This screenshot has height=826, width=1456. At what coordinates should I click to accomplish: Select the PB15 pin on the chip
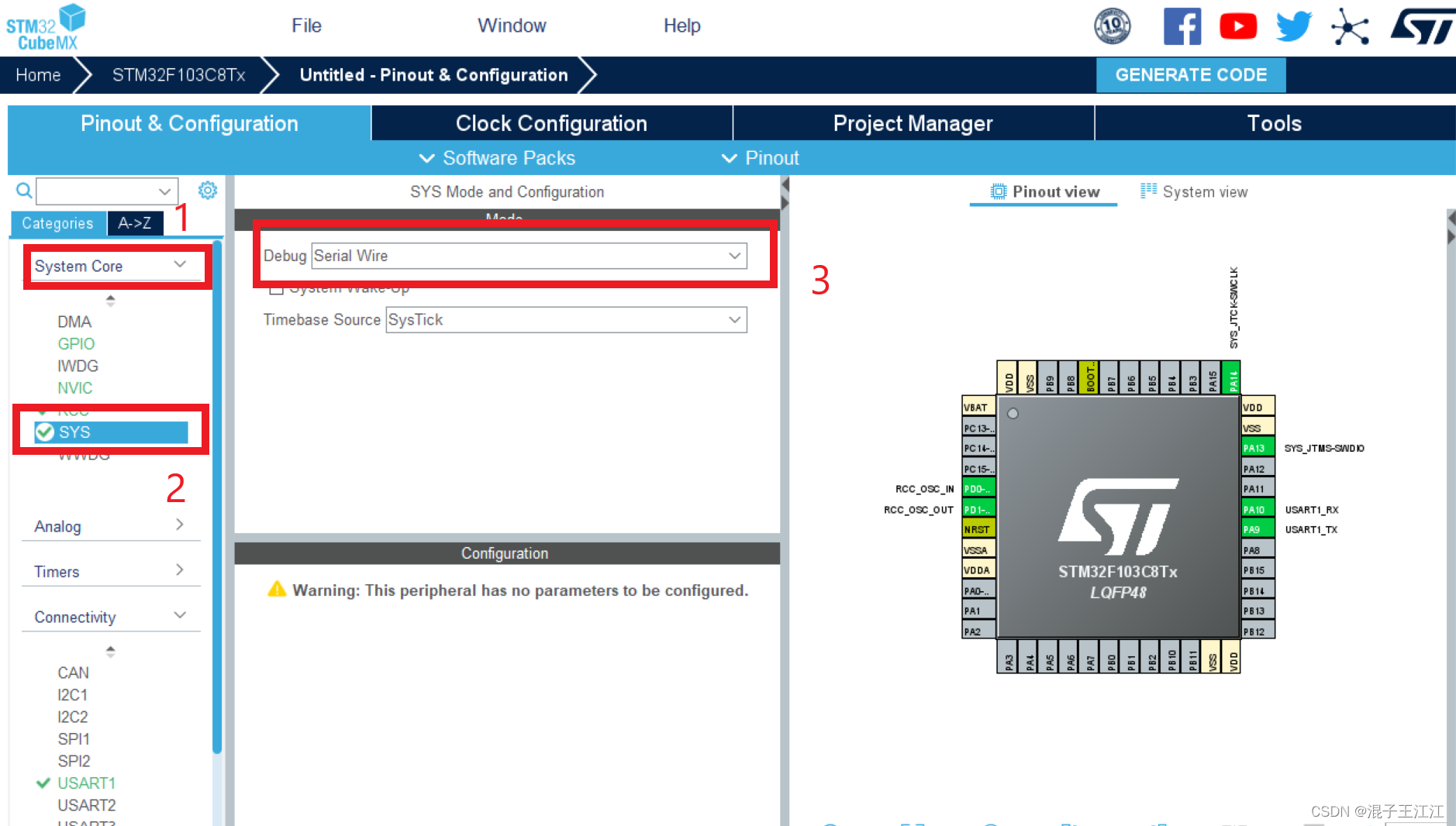[1258, 570]
